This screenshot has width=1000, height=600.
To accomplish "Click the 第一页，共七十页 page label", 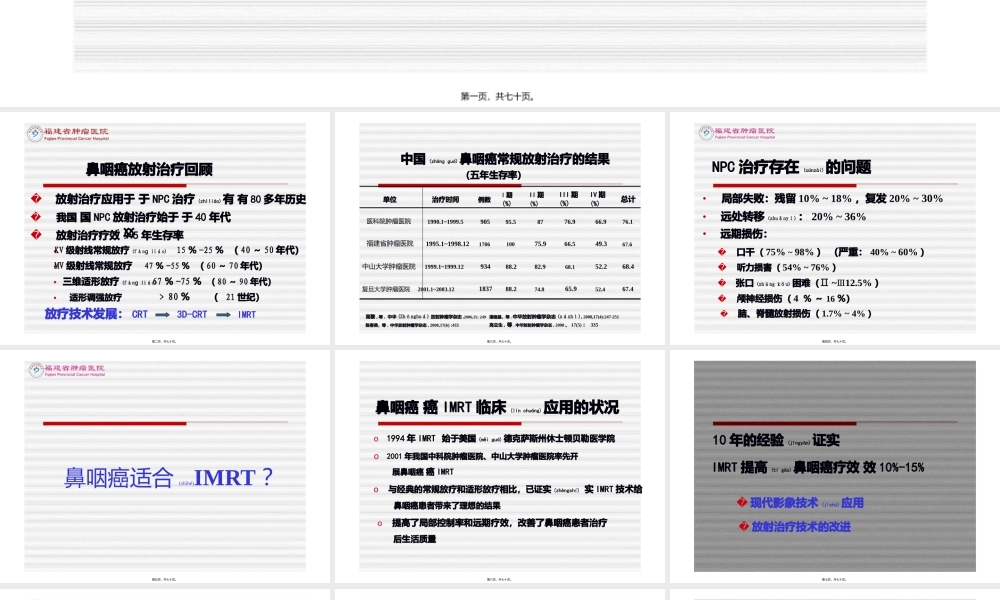I will pos(499,95).
